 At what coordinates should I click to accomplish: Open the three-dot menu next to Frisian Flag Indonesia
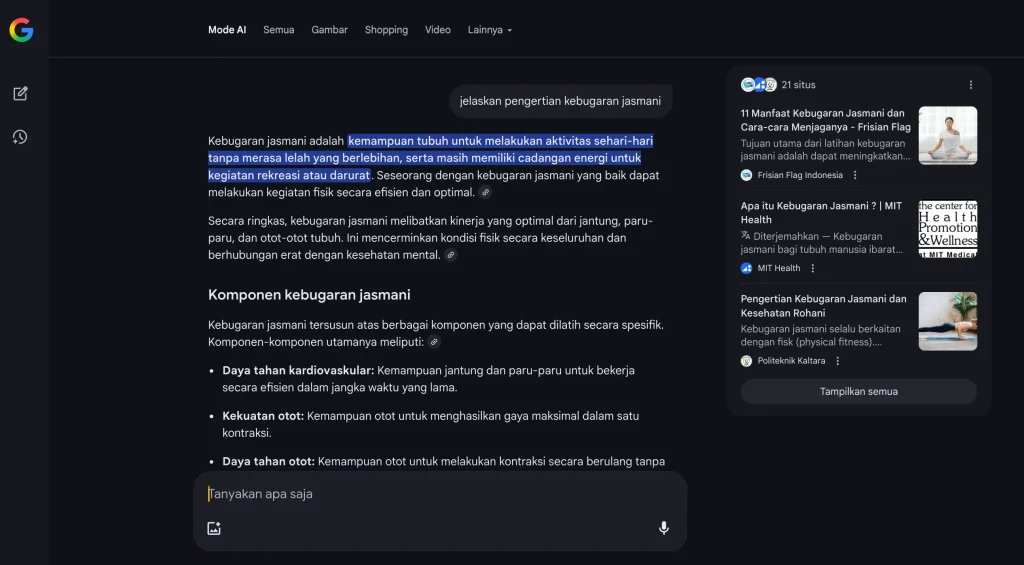855,175
